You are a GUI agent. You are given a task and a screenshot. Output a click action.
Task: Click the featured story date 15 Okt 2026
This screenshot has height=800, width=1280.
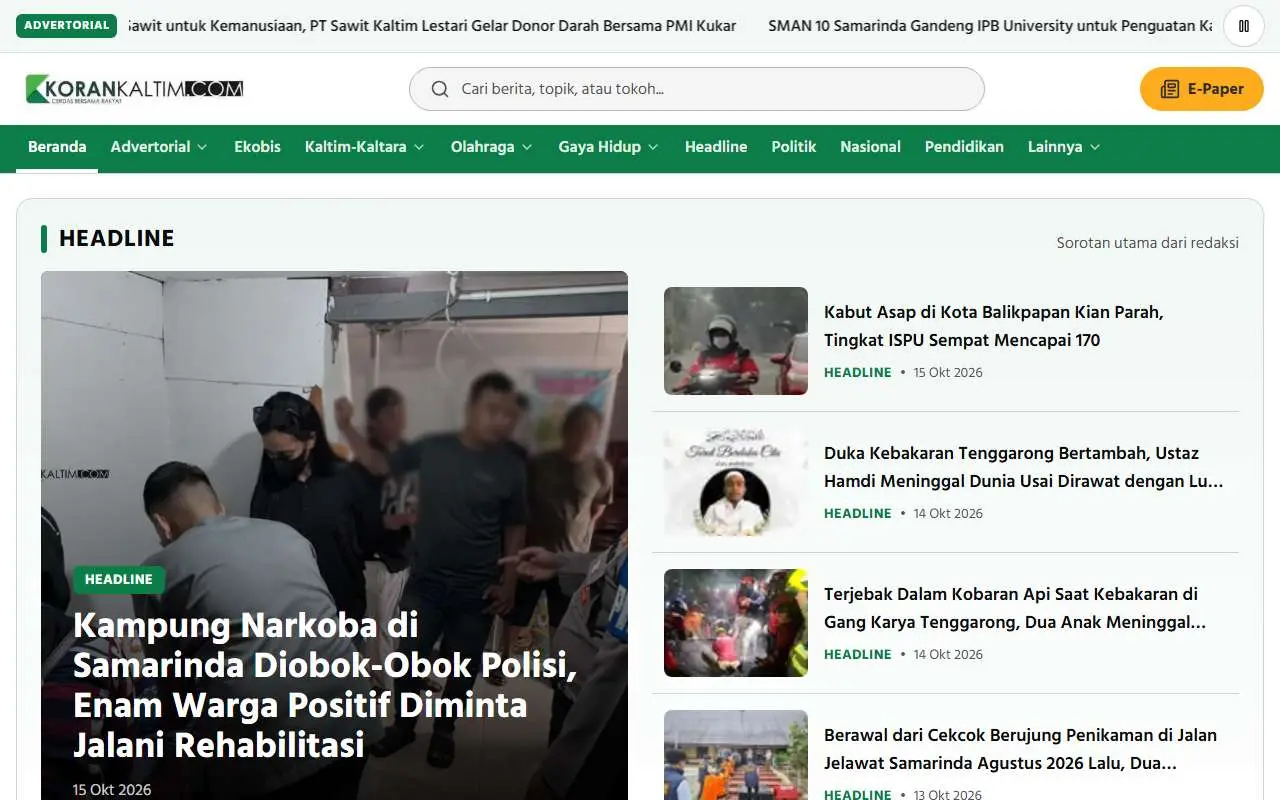pyautogui.click(x=112, y=790)
